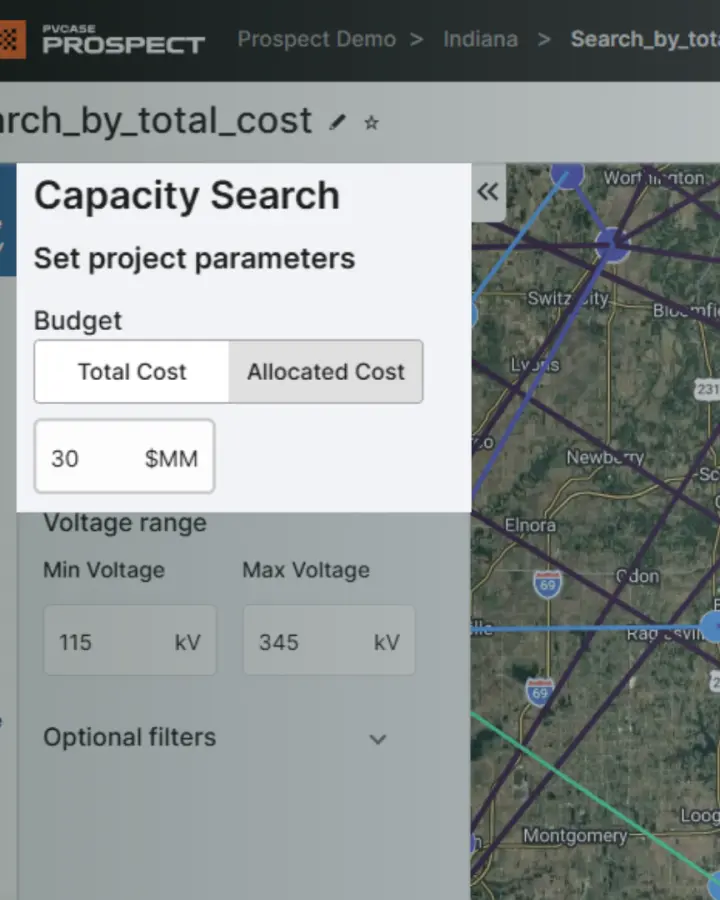This screenshot has width=720, height=900.
Task: Switch budget mode to Allocated Cost
Action: (326, 371)
